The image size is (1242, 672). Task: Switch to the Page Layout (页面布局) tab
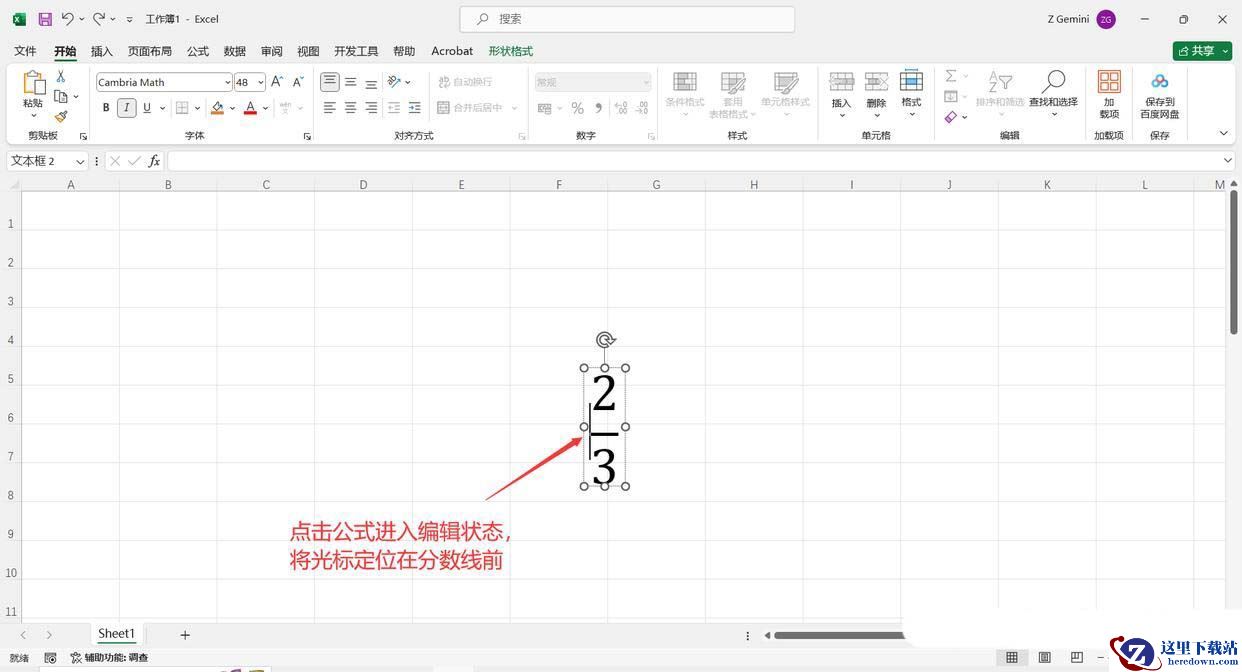pos(150,51)
